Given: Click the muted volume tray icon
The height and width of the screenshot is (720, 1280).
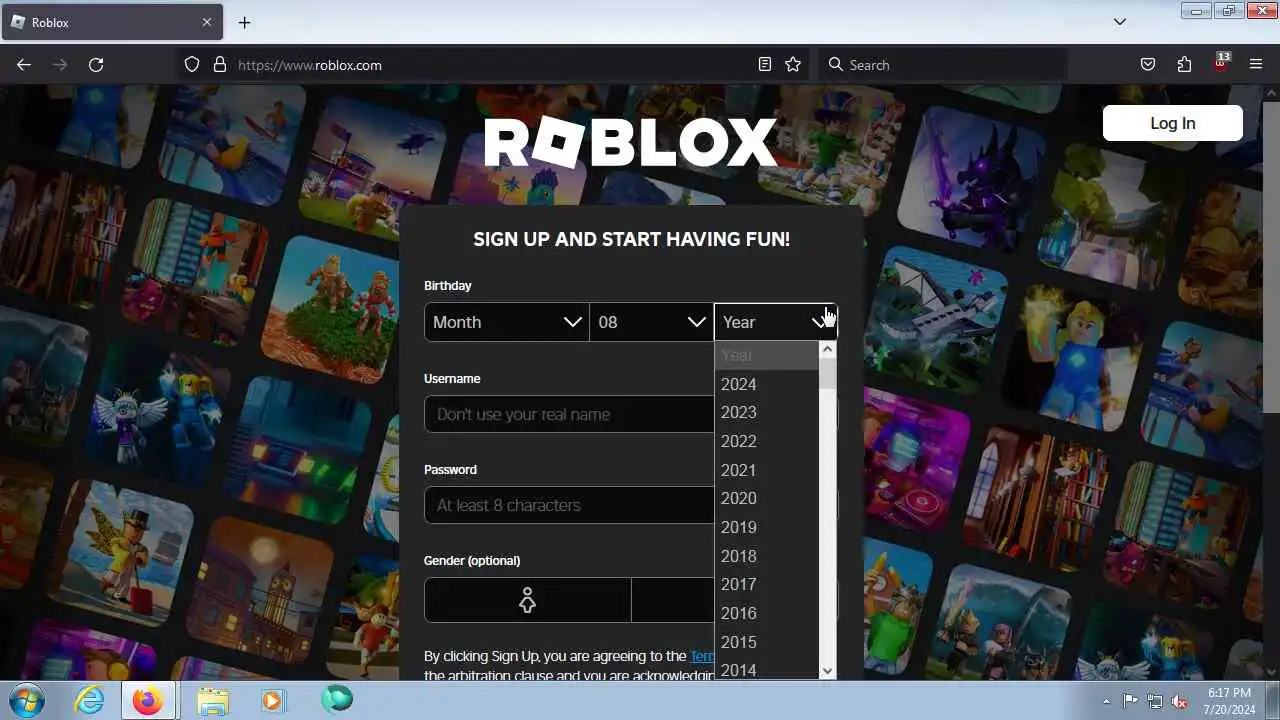Looking at the screenshot, I should click(x=1180, y=701).
